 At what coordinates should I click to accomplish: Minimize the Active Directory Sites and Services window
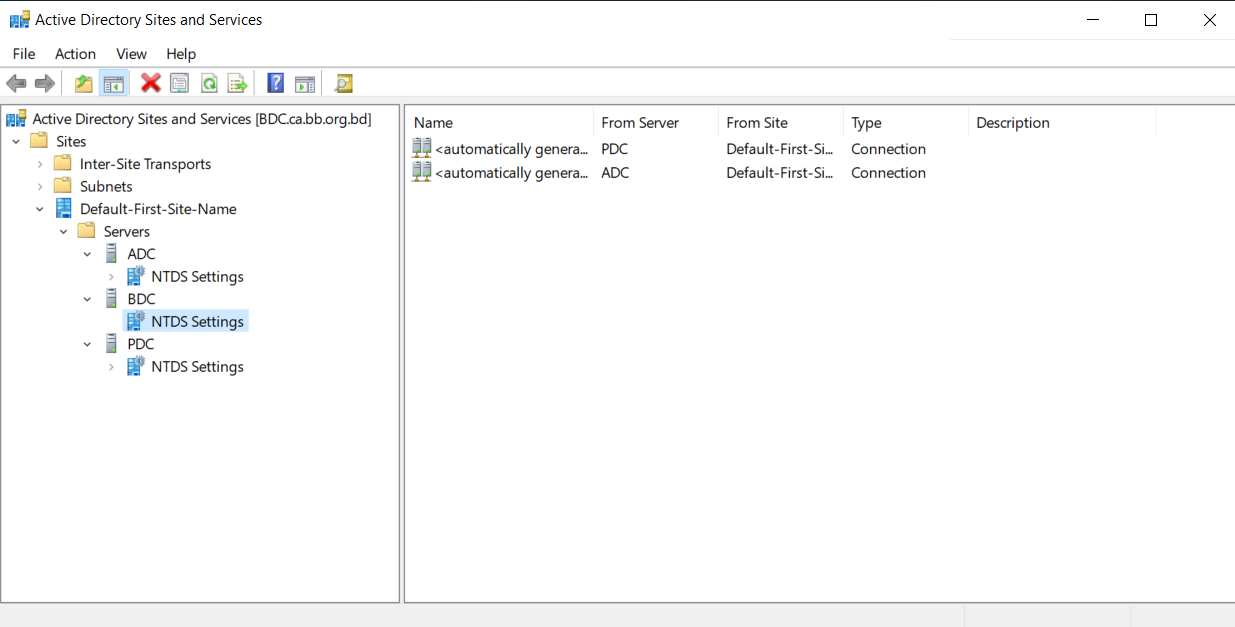[x=1092, y=20]
